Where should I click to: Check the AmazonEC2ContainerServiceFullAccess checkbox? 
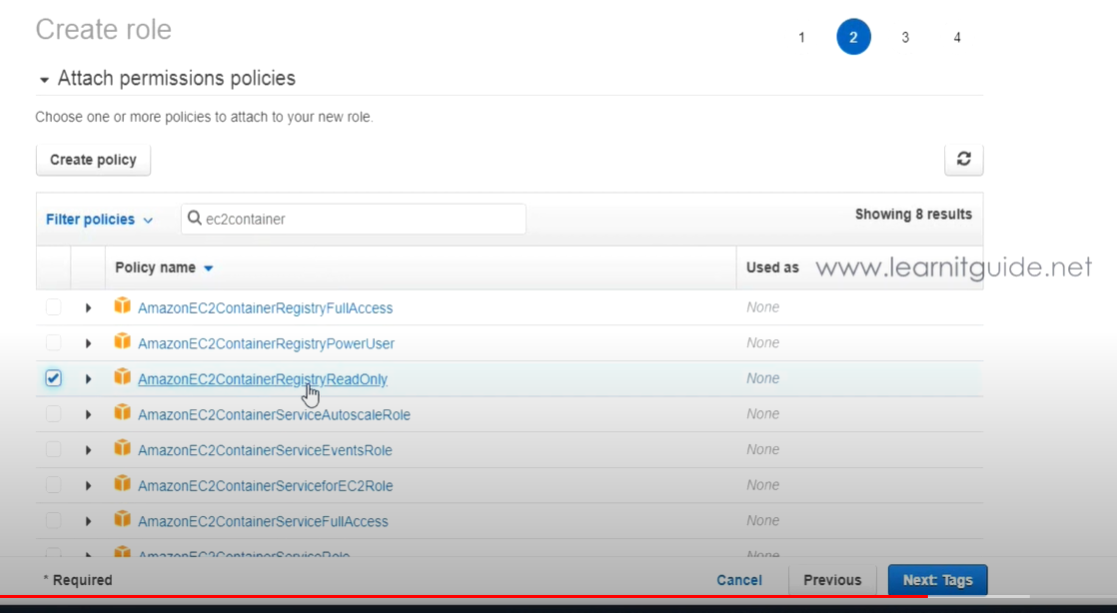click(x=53, y=520)
